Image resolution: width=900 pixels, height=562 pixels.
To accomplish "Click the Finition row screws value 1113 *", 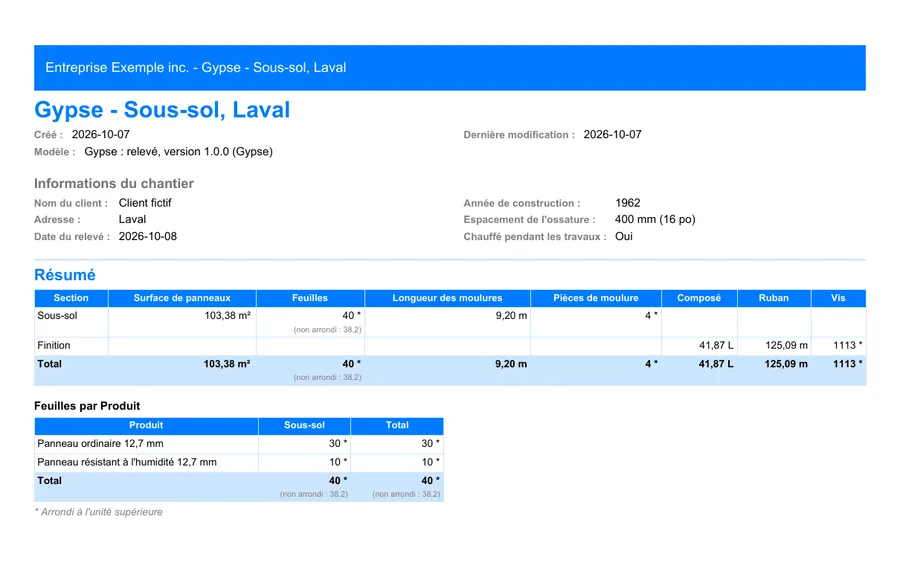I will click(x=848, y=346).
